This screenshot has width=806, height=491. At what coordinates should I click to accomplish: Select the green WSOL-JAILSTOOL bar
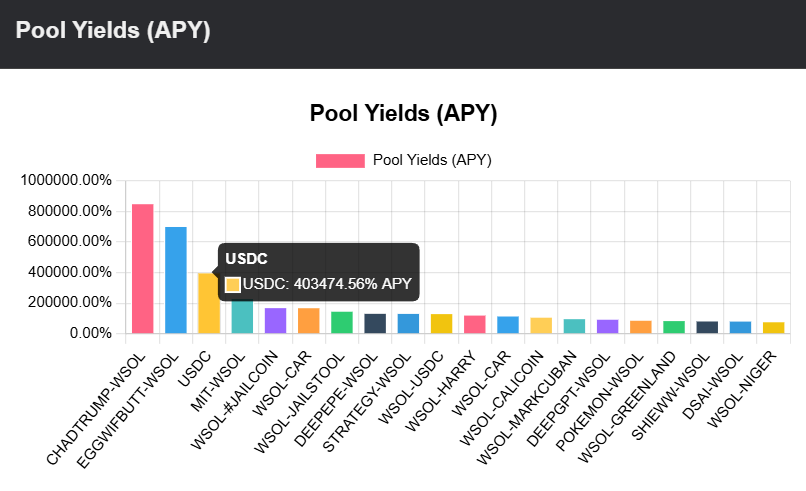click(x=341, y=322)
